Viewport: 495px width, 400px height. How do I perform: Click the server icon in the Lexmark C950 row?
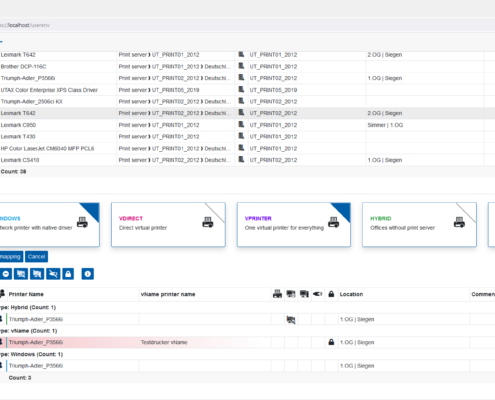tap(241, 124)
